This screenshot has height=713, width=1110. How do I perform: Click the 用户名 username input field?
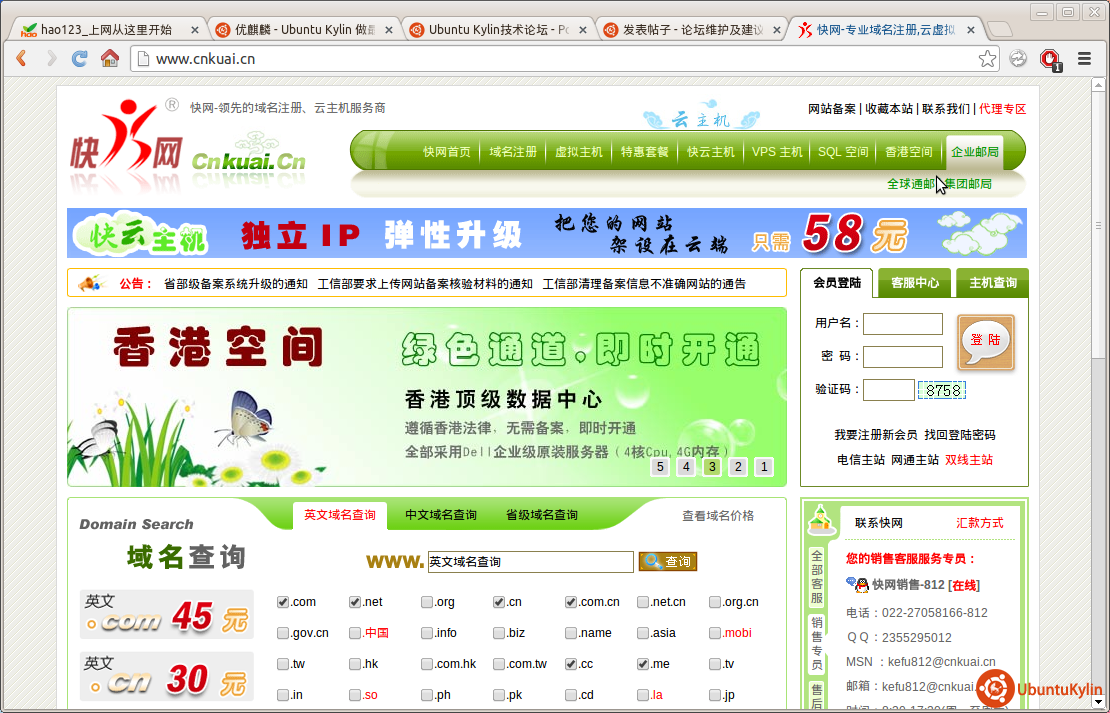tap(902, 324)
